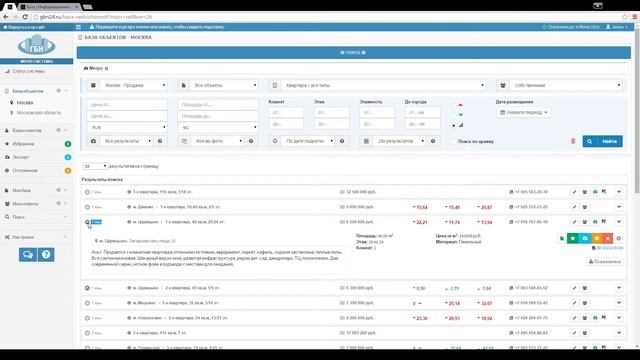Screen dimensions: 640x360
Task: Click the help icon next to '250 результатов'
Action: pyautogui.click(x=433, y=141)
